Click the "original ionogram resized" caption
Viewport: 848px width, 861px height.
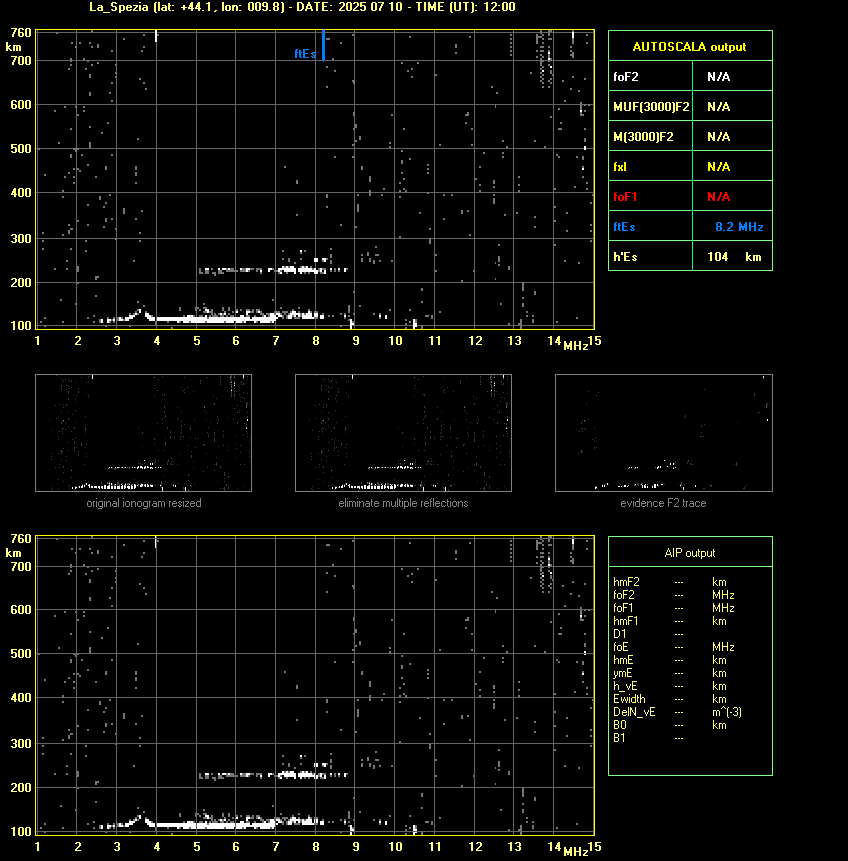pyautogui.click(x=144, y=503)
